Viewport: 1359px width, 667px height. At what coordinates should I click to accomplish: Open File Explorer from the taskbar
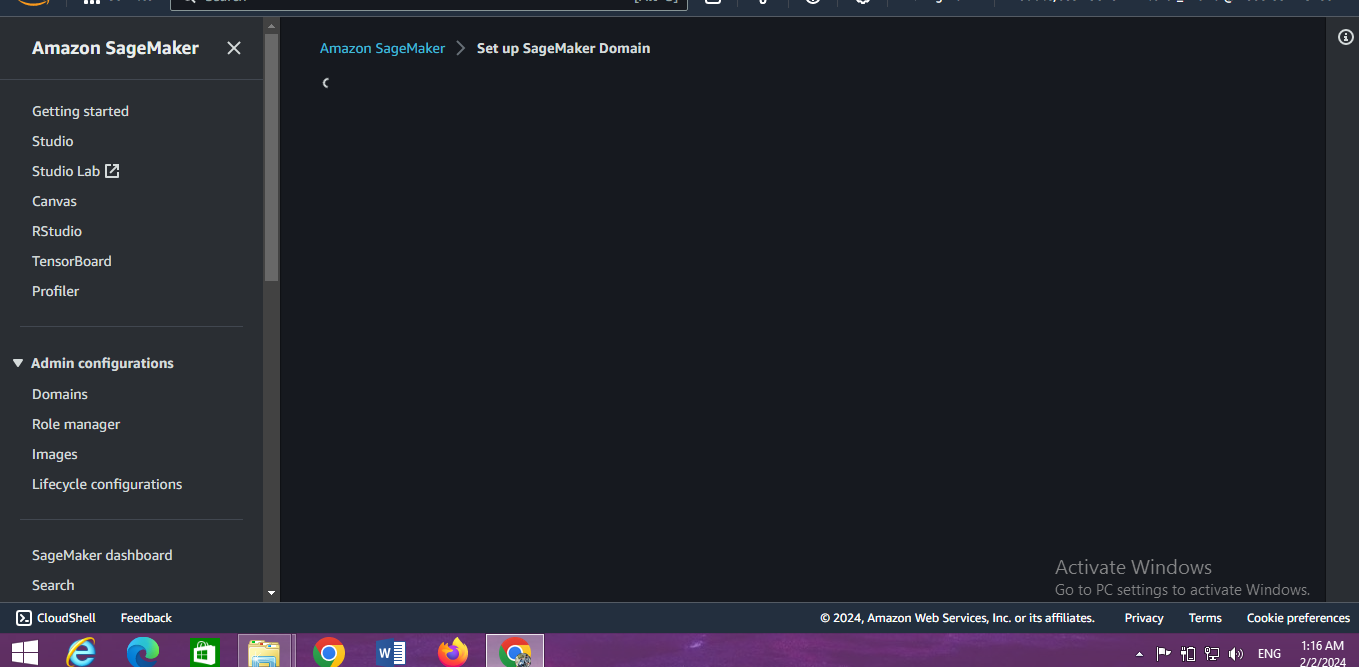(x=265, y=652)
